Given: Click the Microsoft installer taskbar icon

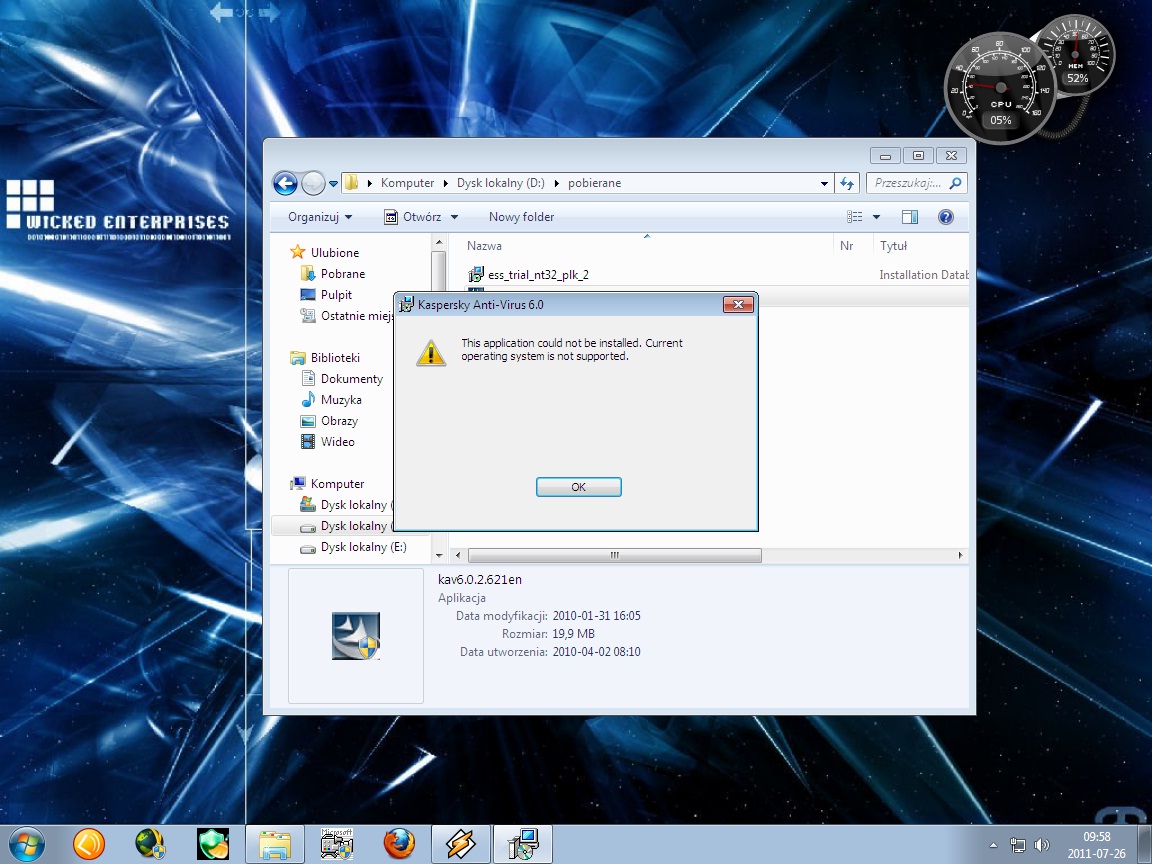Looking at the screenshot, I should (336, 844).
